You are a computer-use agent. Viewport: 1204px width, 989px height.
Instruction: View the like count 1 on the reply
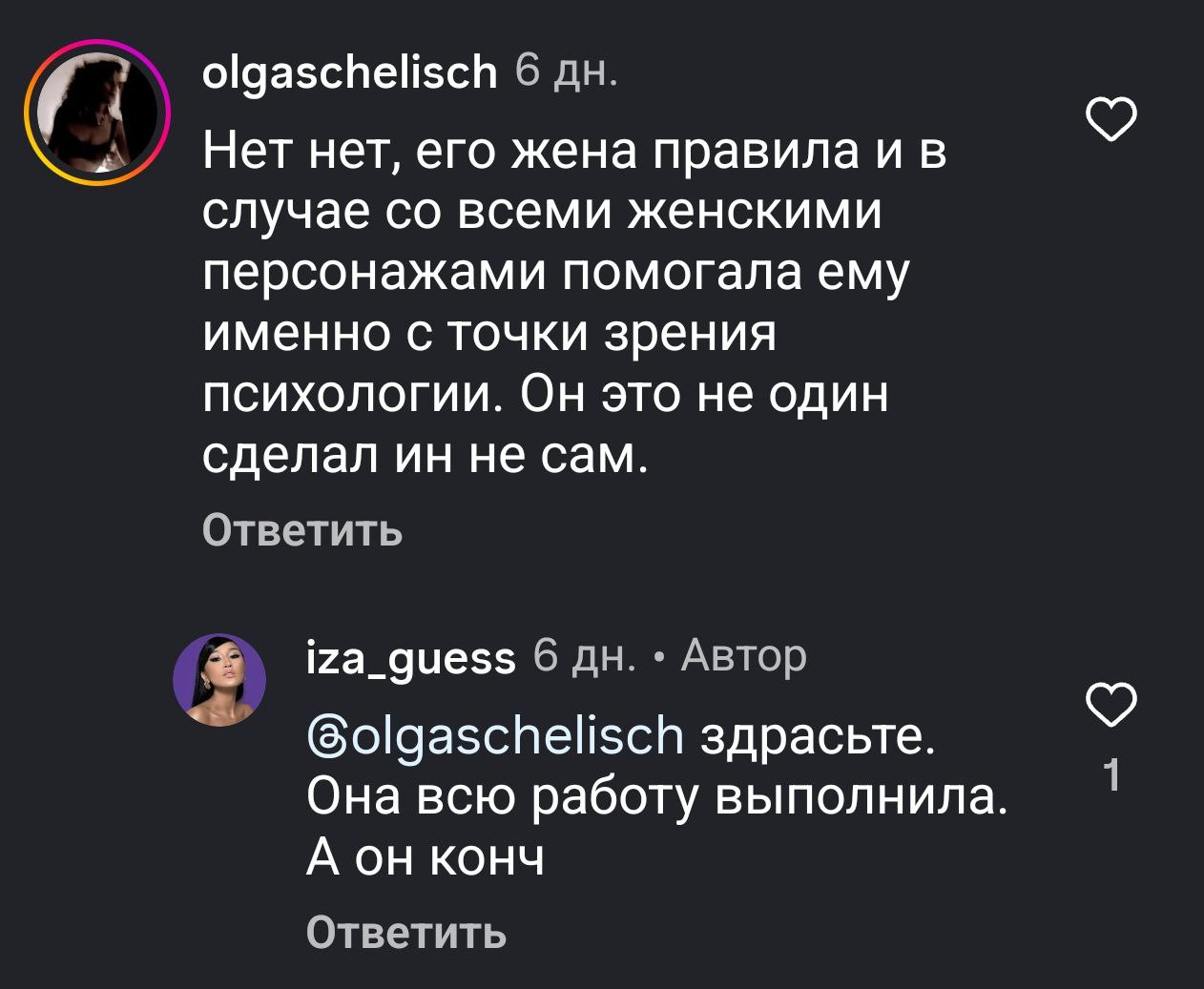(x=1111, y=777)
